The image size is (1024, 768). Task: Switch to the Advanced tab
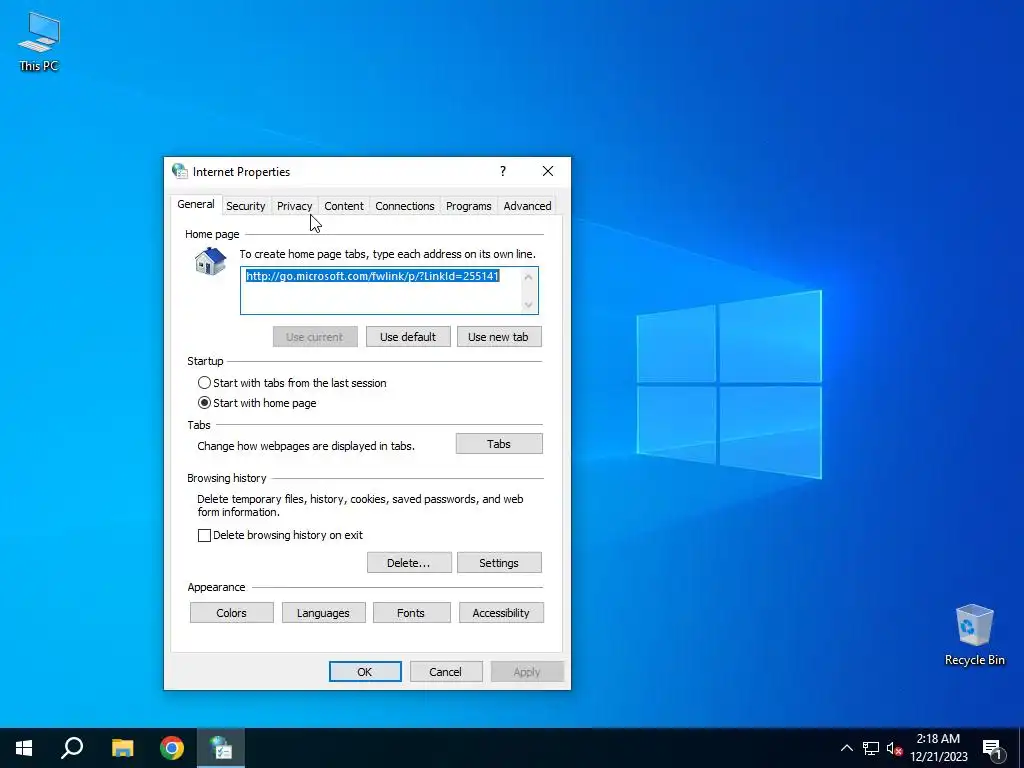(x=527, y=206)
